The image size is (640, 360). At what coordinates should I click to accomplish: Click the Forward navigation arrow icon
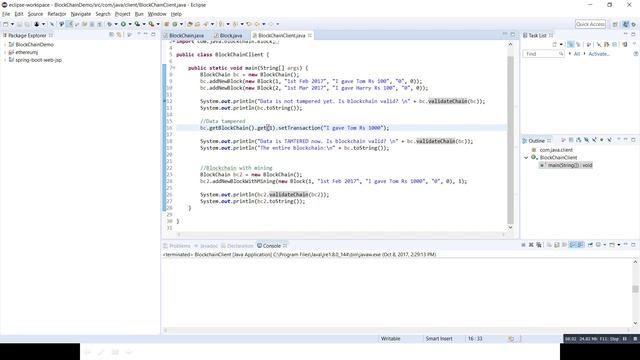(x=271, y=24)
